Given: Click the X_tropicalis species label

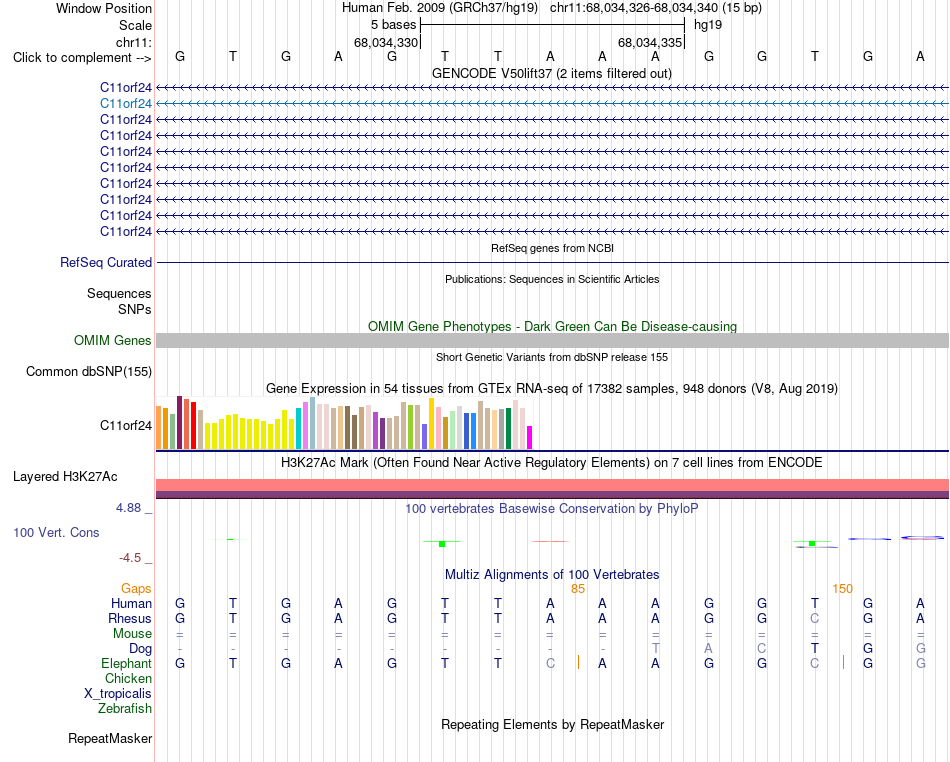Looking at the screenshot, I should (118, 694).
